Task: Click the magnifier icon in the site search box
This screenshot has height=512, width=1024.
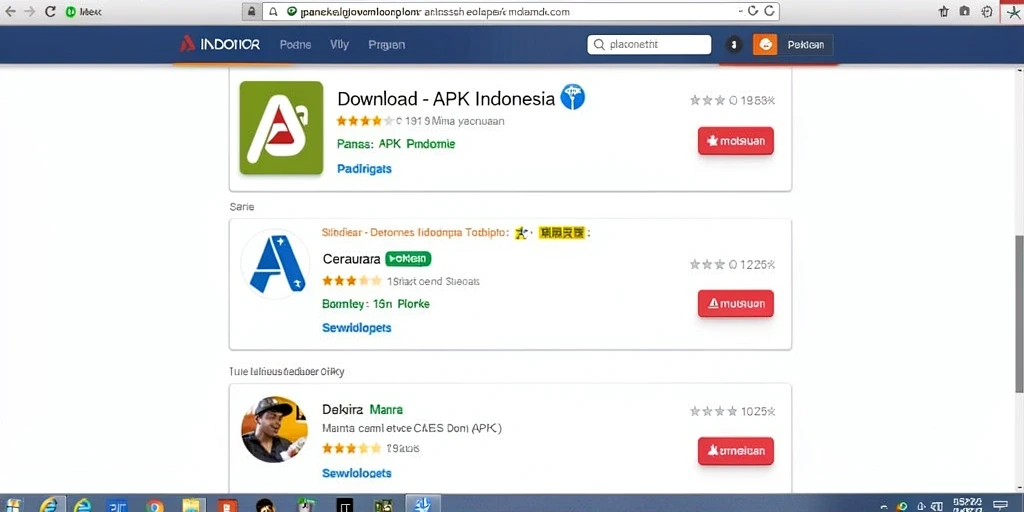Action: pos(599,44)
